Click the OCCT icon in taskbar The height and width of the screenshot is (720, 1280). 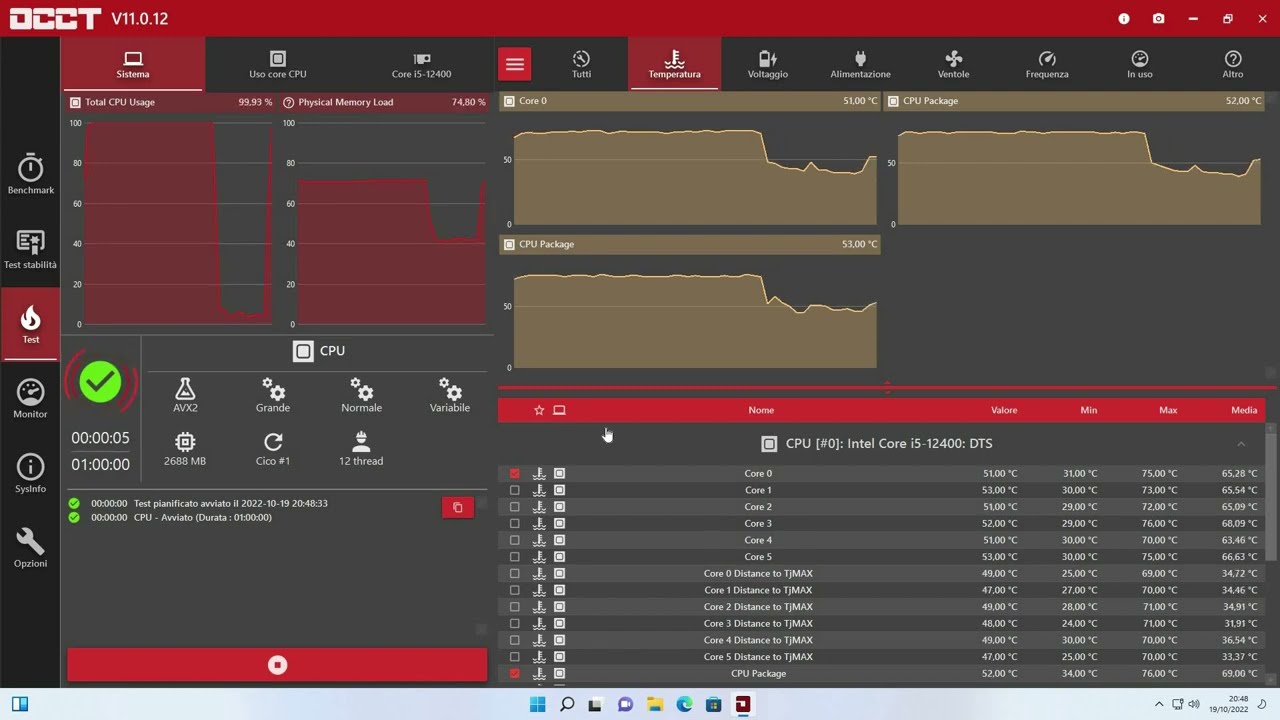(x=742, y=704)
